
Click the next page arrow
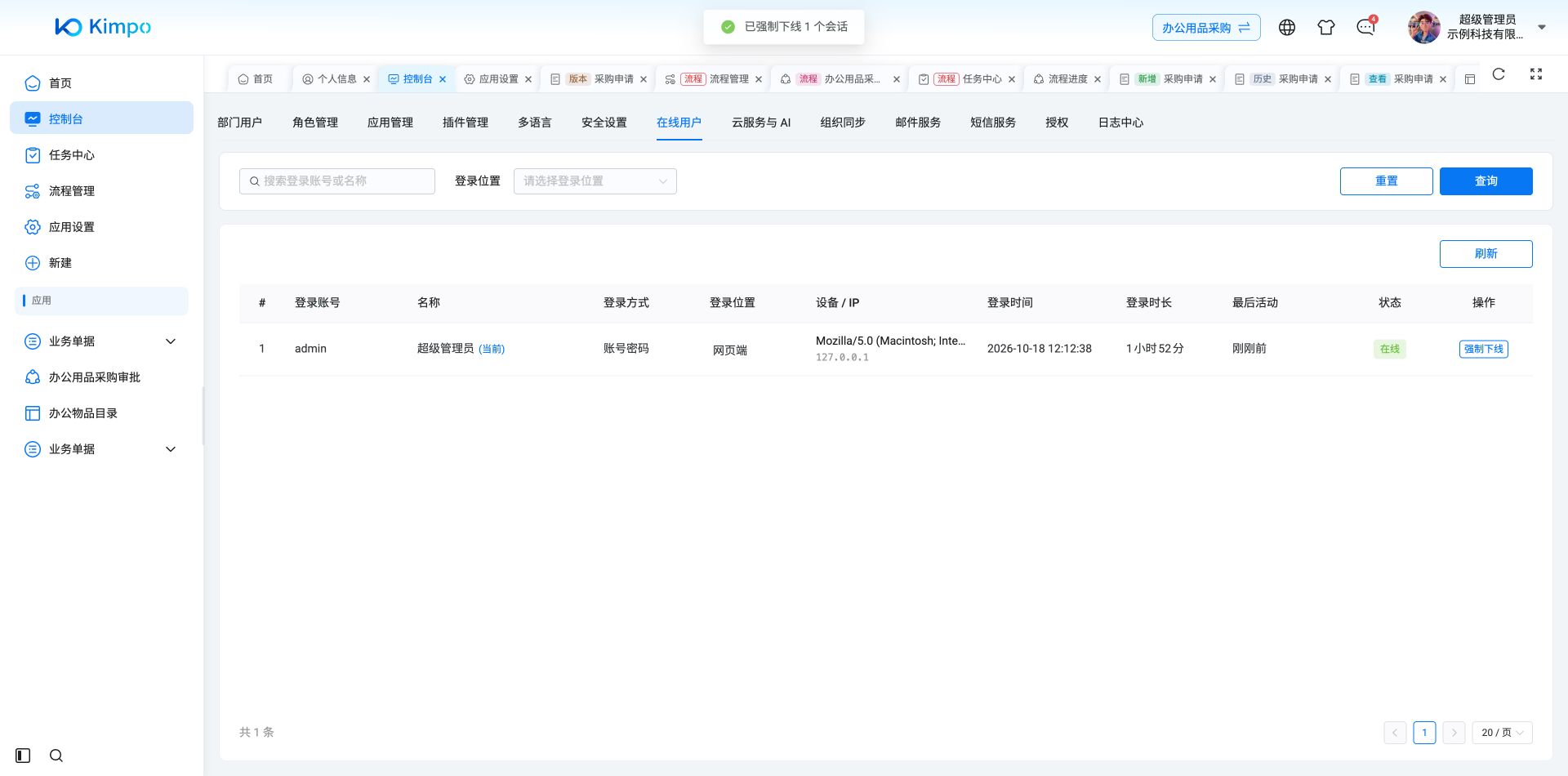[1454, 733]
